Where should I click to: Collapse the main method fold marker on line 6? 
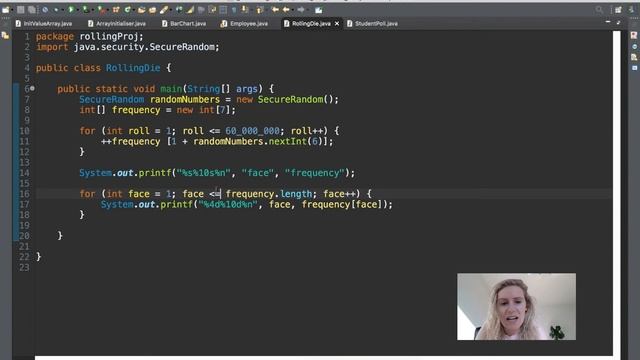tap(32, 89)
